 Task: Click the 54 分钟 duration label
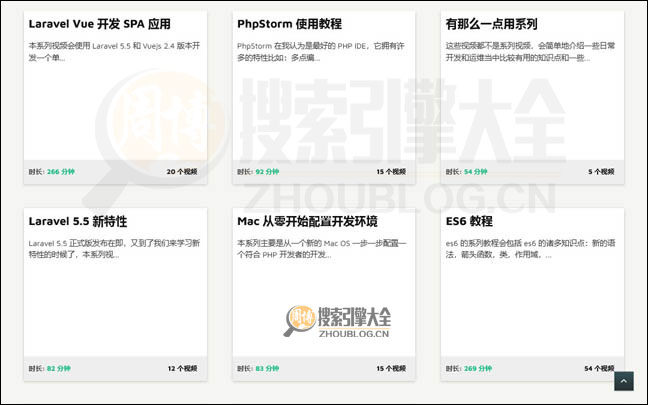coord(475,172)
